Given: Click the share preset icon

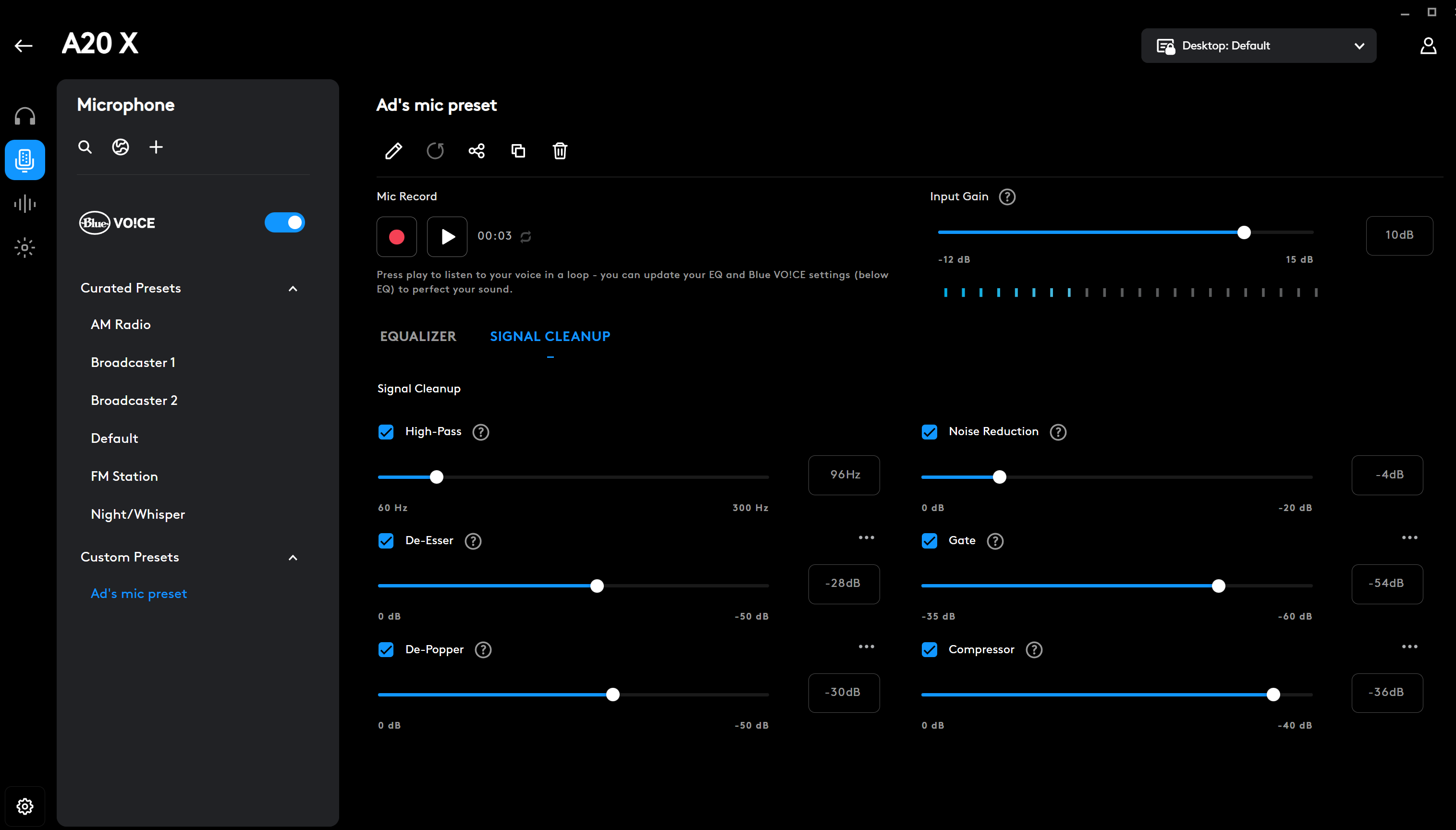Looking at the screenshot, I should 477,151.
